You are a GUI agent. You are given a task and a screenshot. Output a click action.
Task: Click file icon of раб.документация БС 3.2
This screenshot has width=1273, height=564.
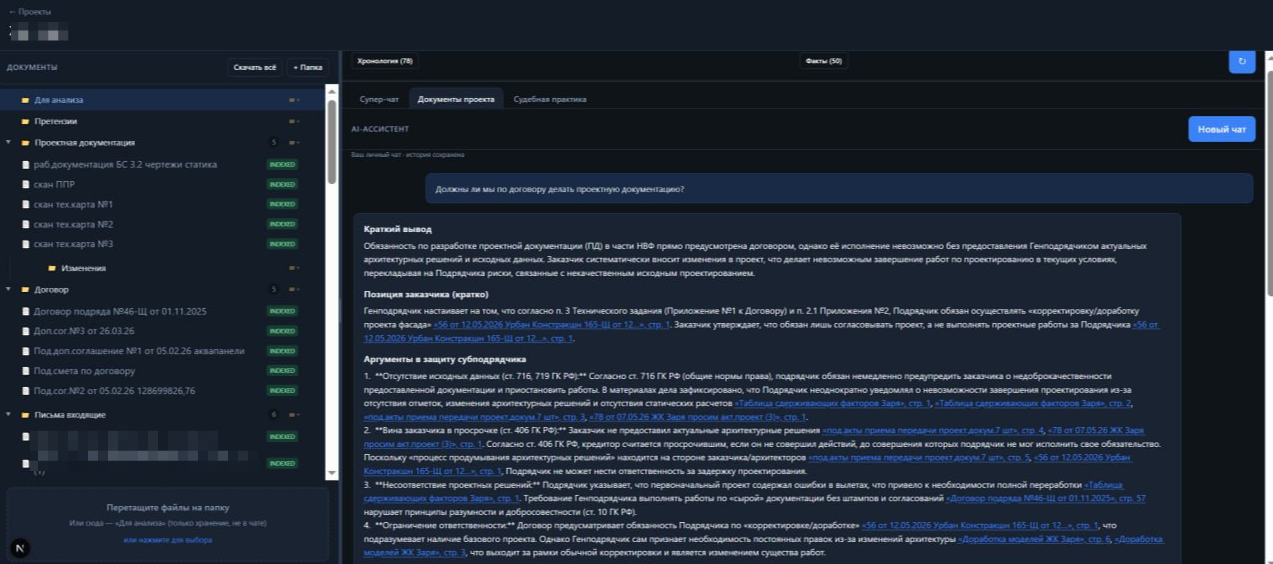click(25, 164)
